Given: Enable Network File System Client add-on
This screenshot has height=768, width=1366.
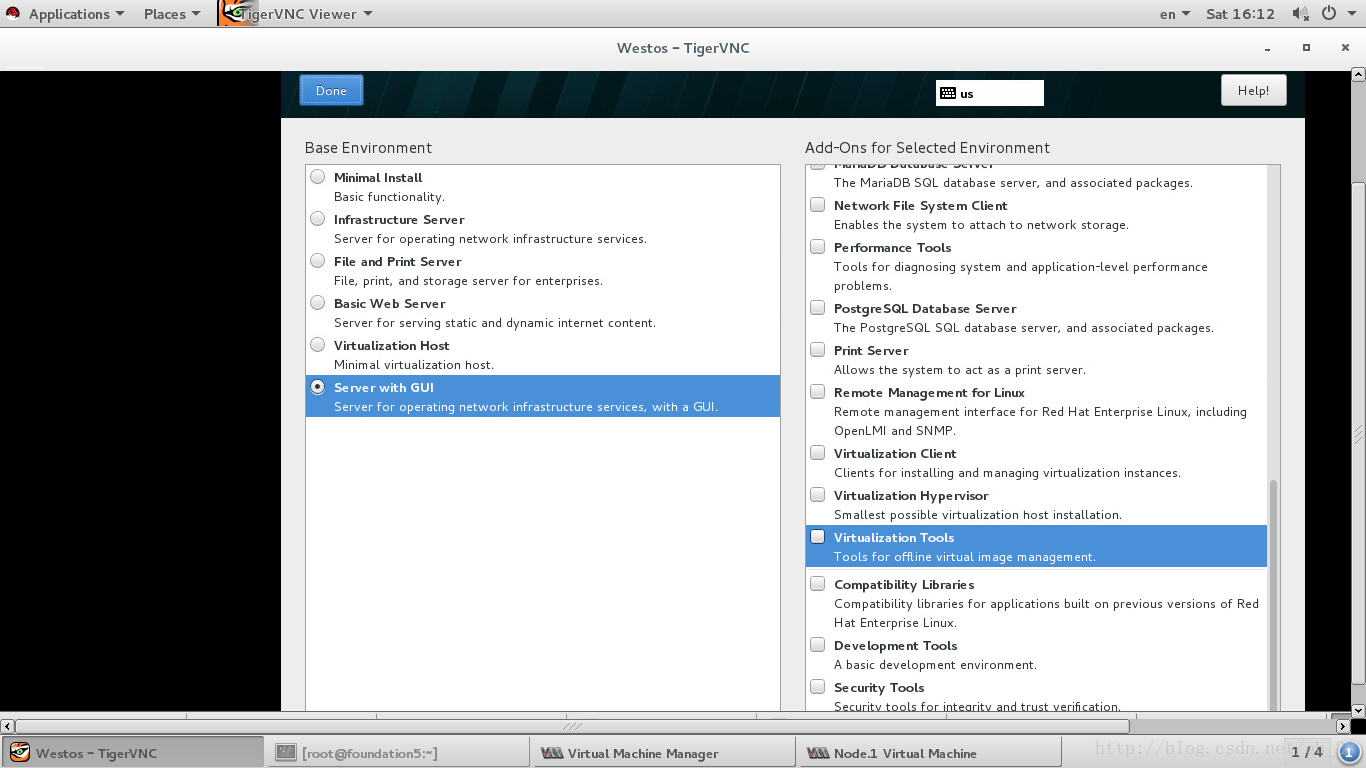Looking at the screenshot, I should (x=817, y=205).
